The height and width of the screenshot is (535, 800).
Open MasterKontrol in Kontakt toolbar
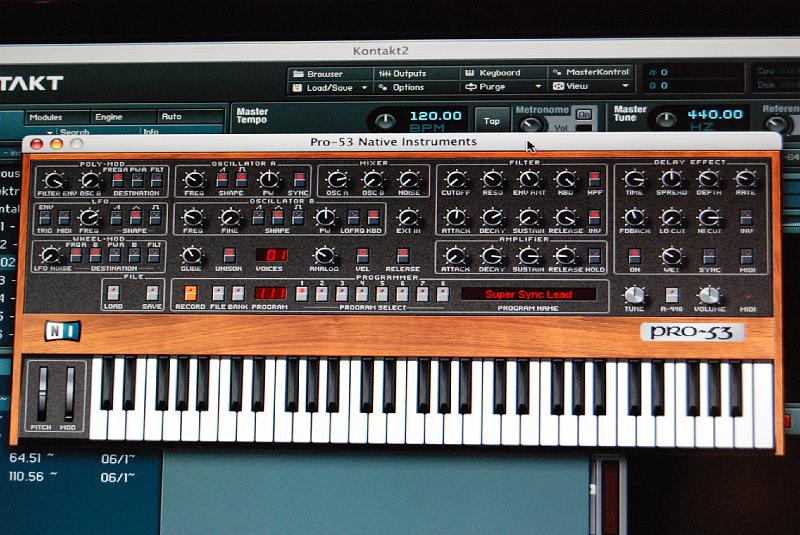tap(591, 72)
